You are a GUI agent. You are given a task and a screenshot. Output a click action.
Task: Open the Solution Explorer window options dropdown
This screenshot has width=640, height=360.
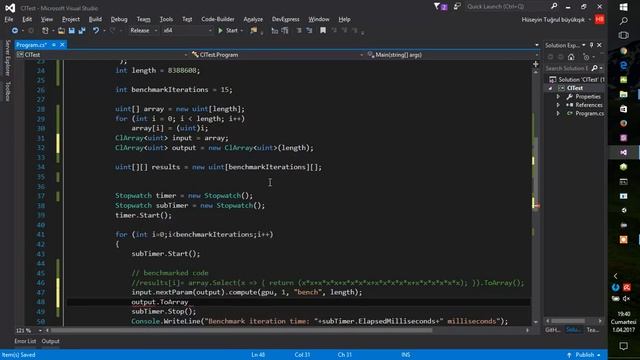(584, 45)
